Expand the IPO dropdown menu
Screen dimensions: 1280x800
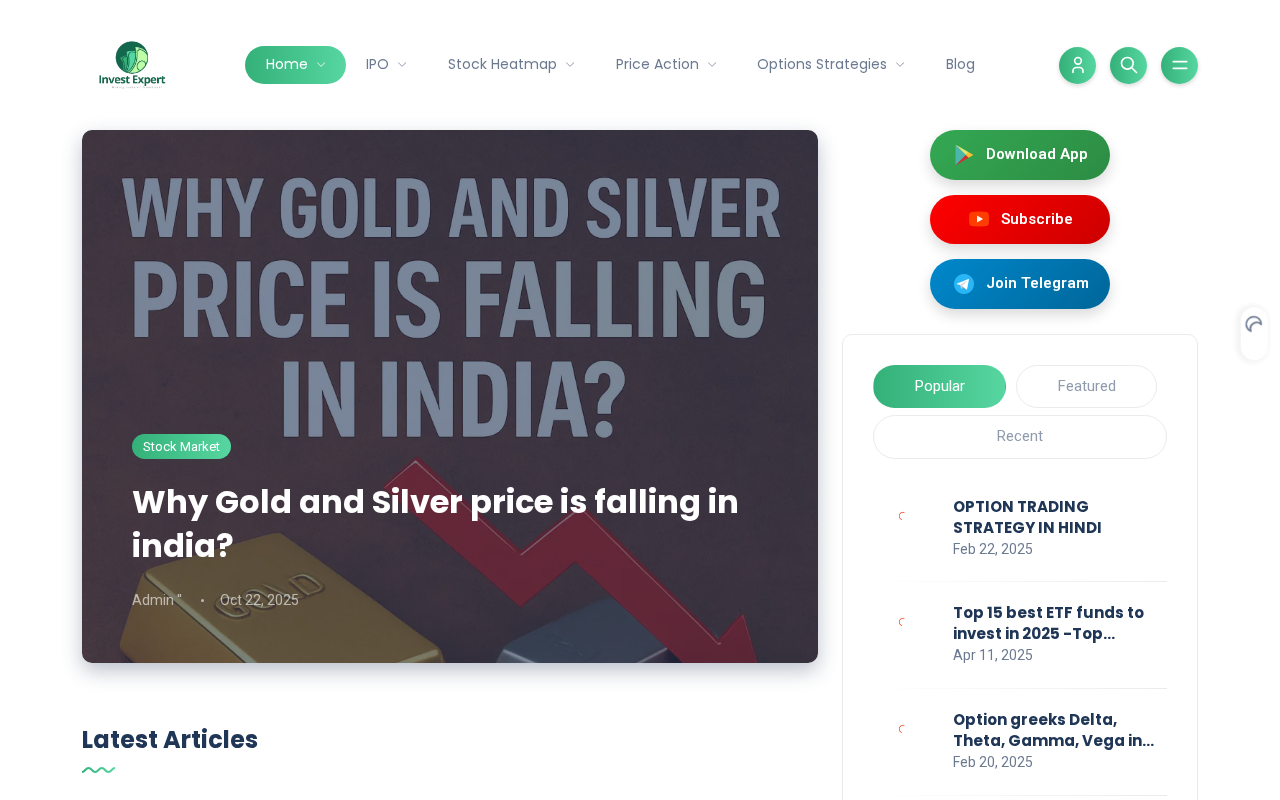386,65
